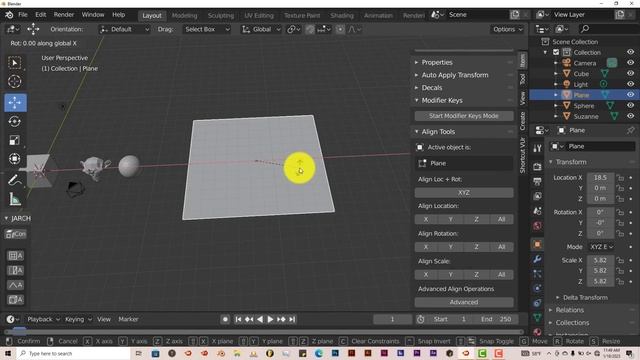Viewport: 640px width, 360px height.
Task: Open the Edit menu
Action: pyautogui.click(x=40, y=15)
